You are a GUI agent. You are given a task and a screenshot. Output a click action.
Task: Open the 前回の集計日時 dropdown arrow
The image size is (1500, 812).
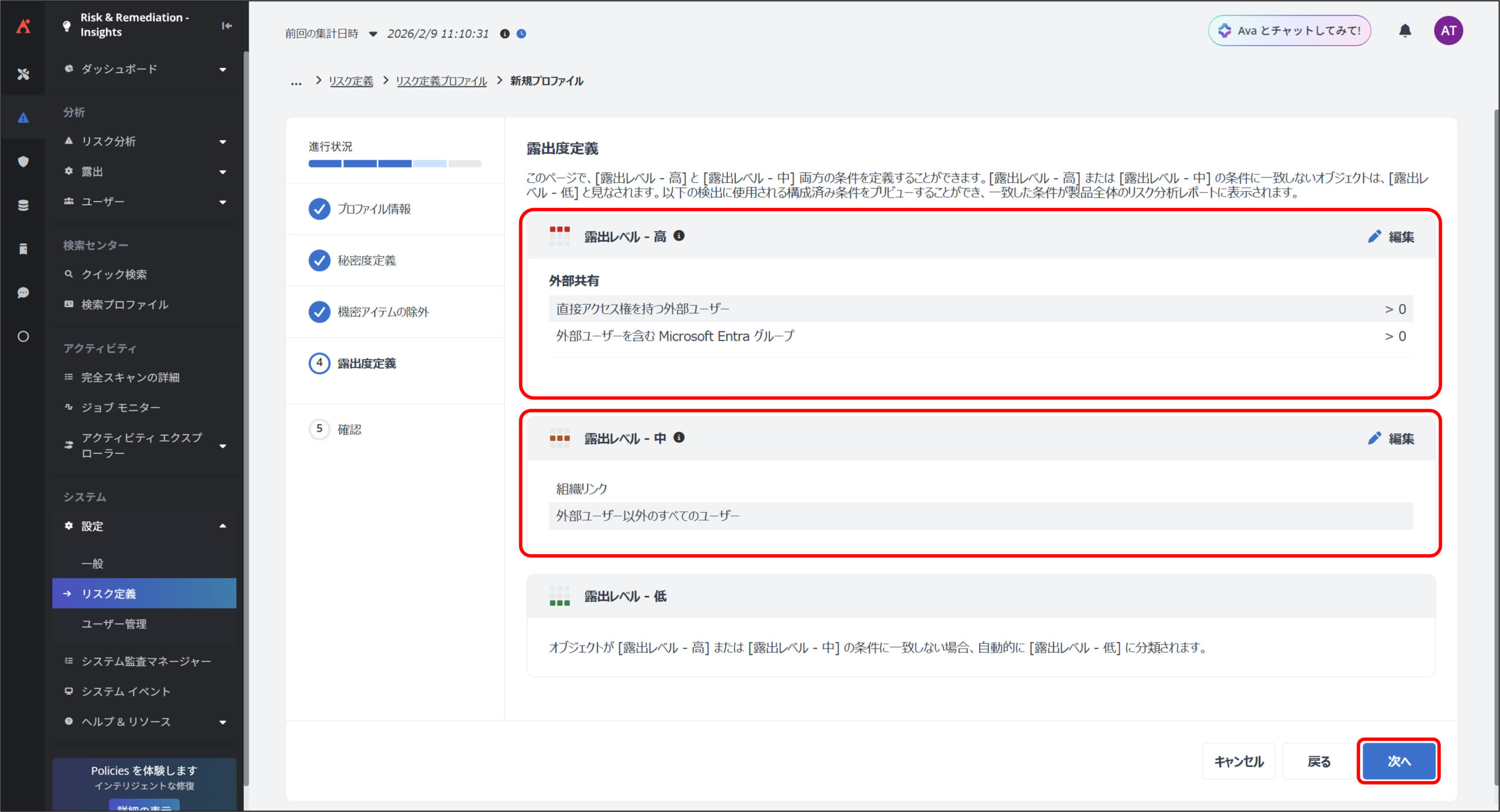(x=373, y=34)
